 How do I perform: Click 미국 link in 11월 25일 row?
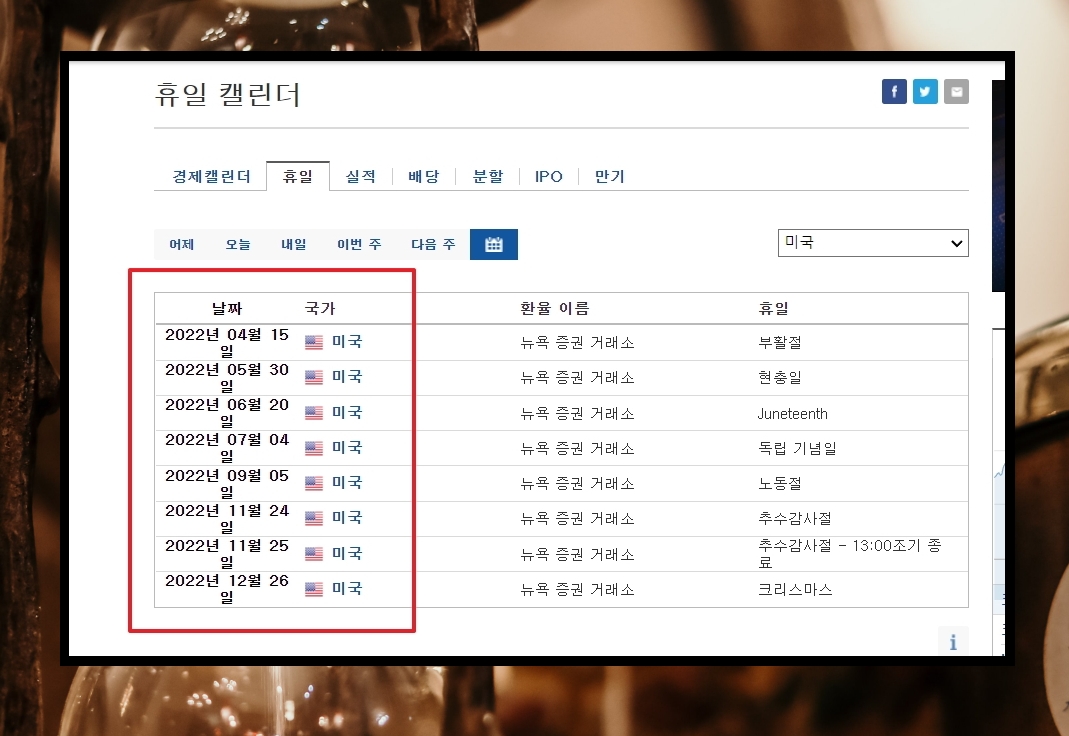pyautogui.click(x=347, y=553)
